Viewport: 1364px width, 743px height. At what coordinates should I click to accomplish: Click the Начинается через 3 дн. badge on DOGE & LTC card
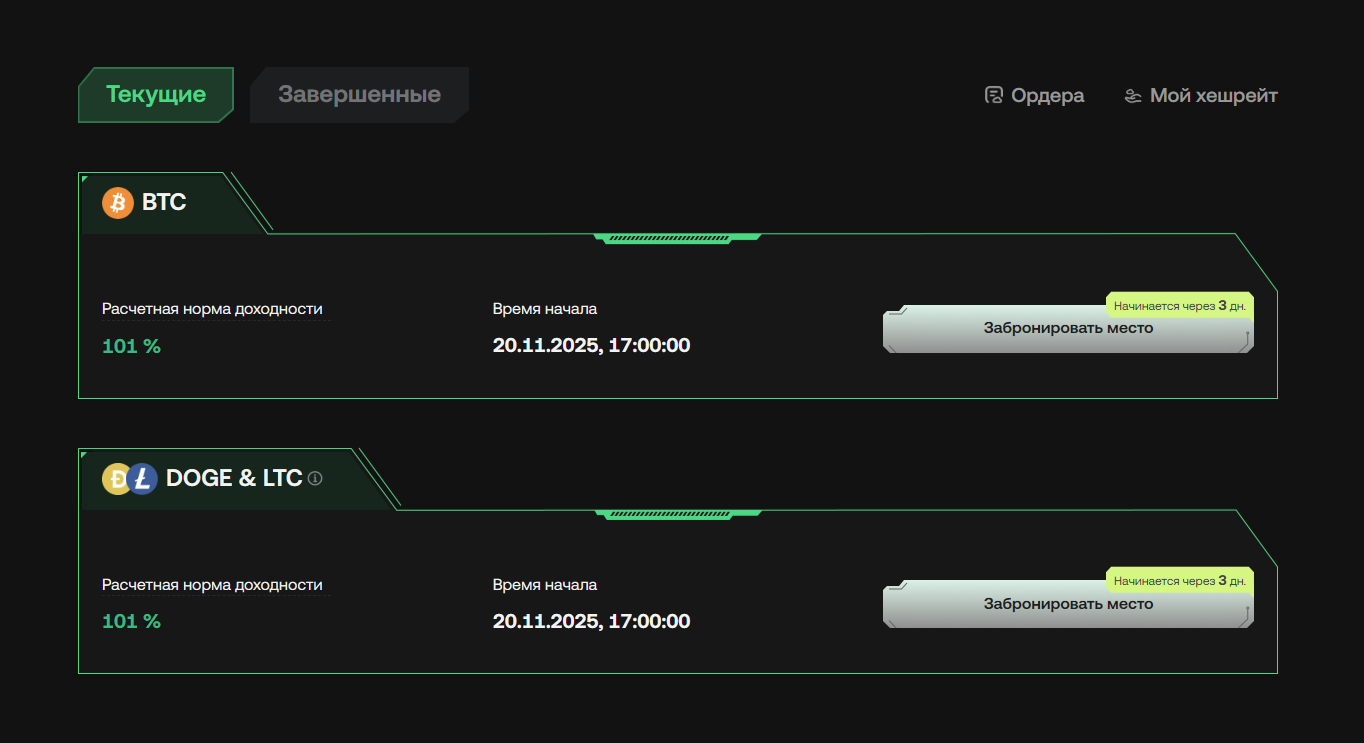tap(1178, 579)
